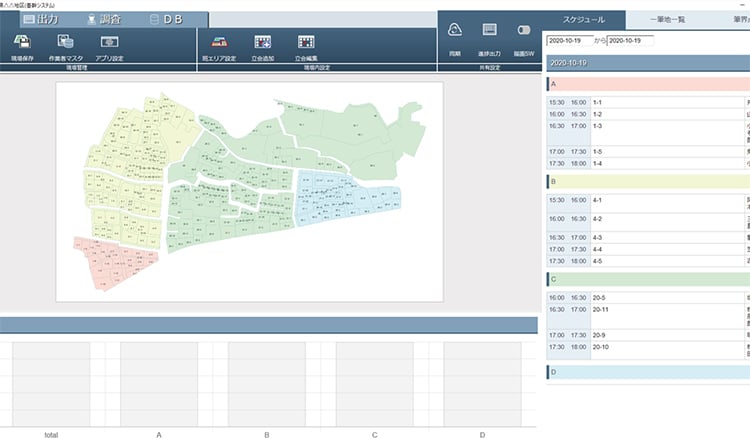Open アプリ設定 app settings
The width and height of the screenshot is (750, 439).
point(110,42)
